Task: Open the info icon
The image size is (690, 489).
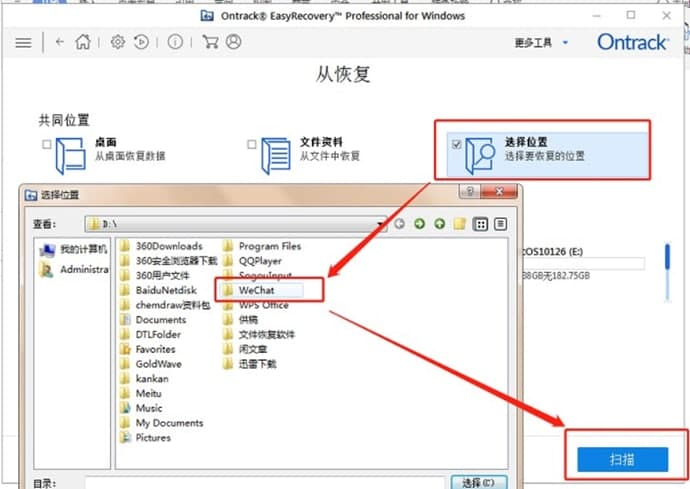Action: click(x=175, y=42)
